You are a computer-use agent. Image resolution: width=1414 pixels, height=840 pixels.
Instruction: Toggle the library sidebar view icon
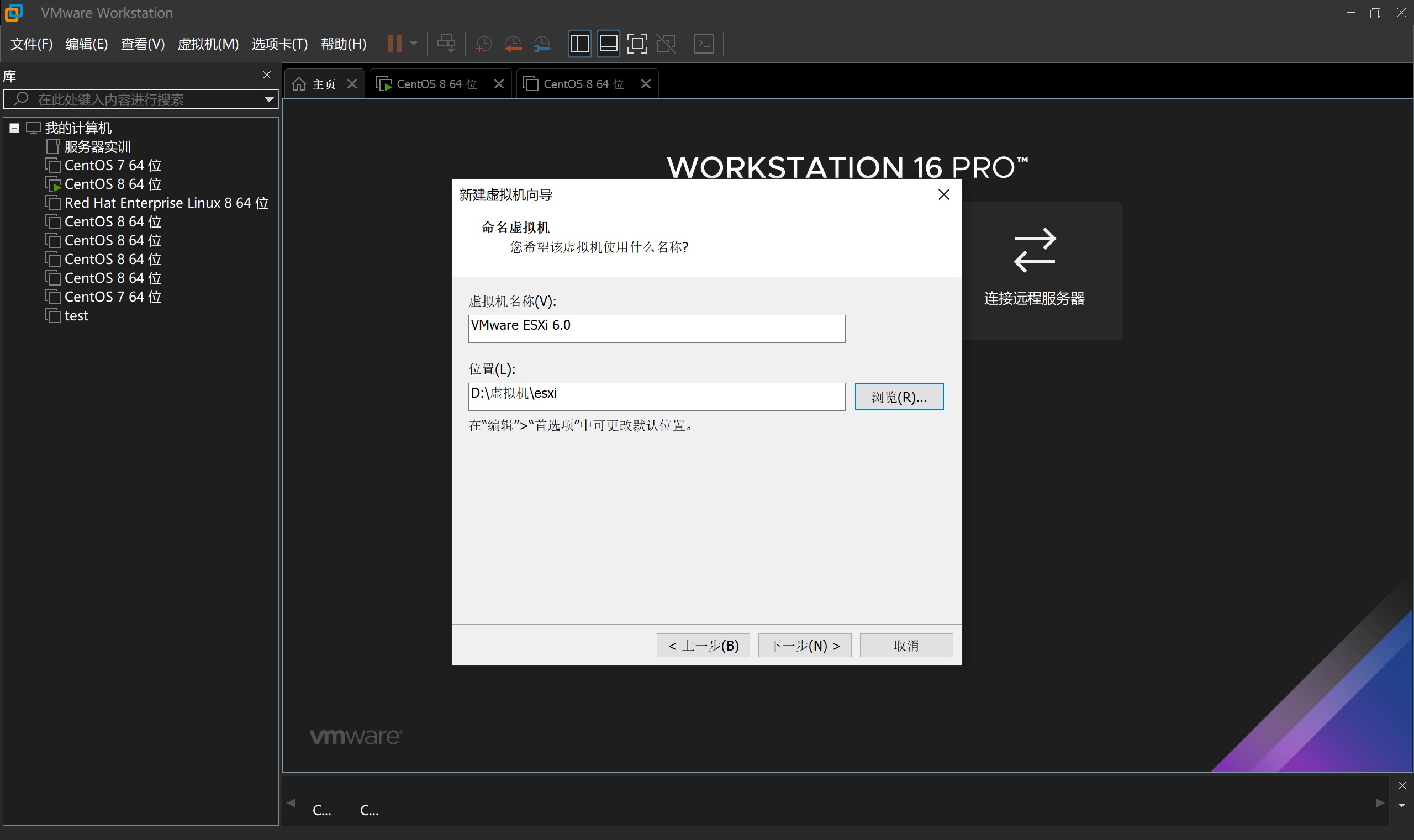pos(579,44)
